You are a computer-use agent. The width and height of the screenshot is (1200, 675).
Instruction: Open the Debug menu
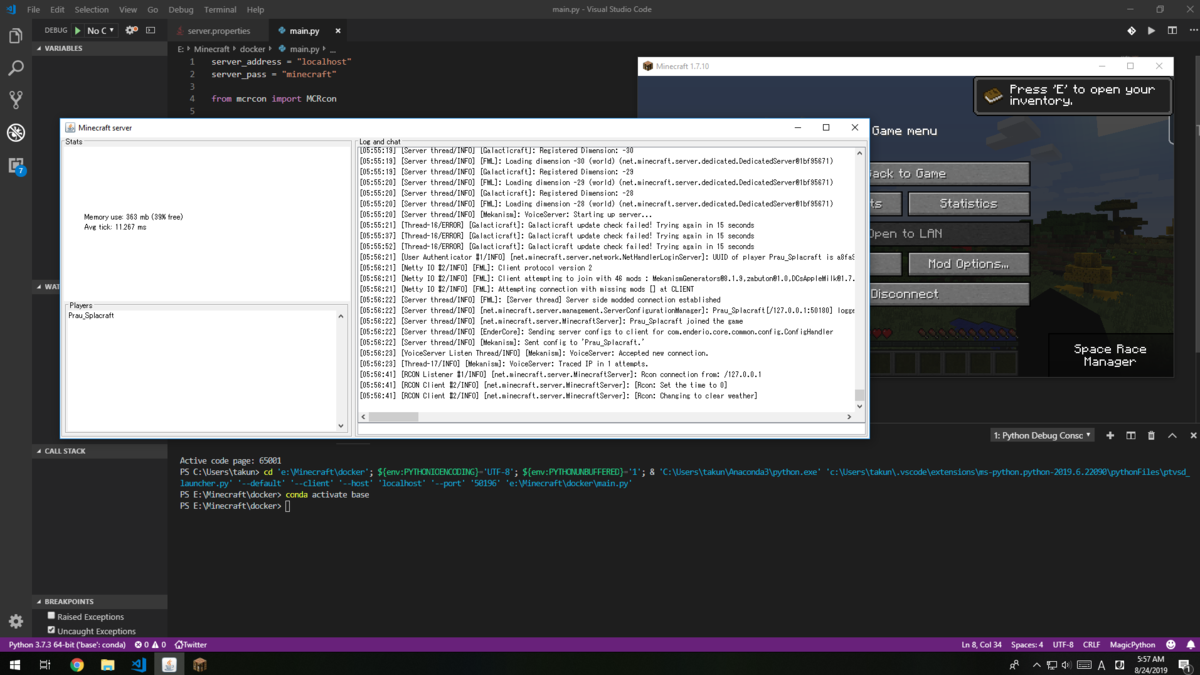[181, 9]
